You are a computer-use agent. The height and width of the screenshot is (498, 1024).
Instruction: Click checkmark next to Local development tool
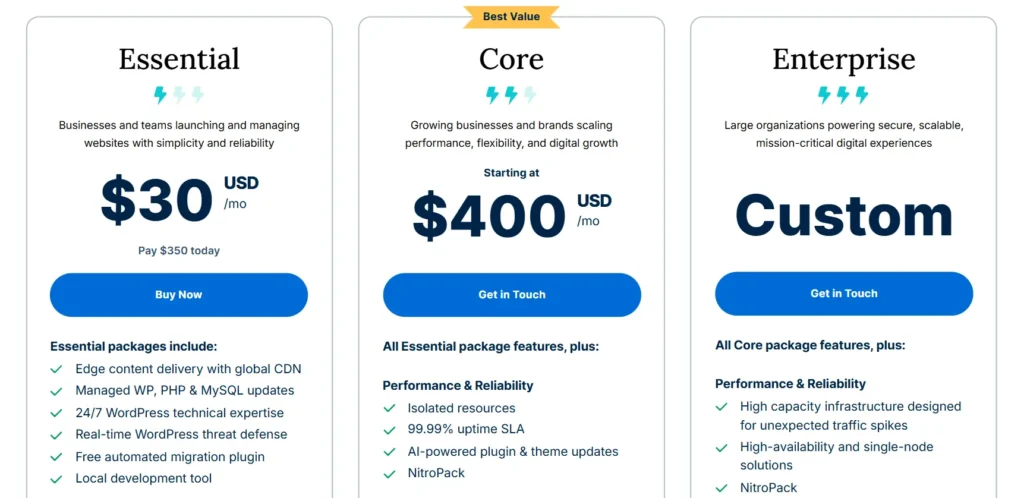[x=57, y=479]
